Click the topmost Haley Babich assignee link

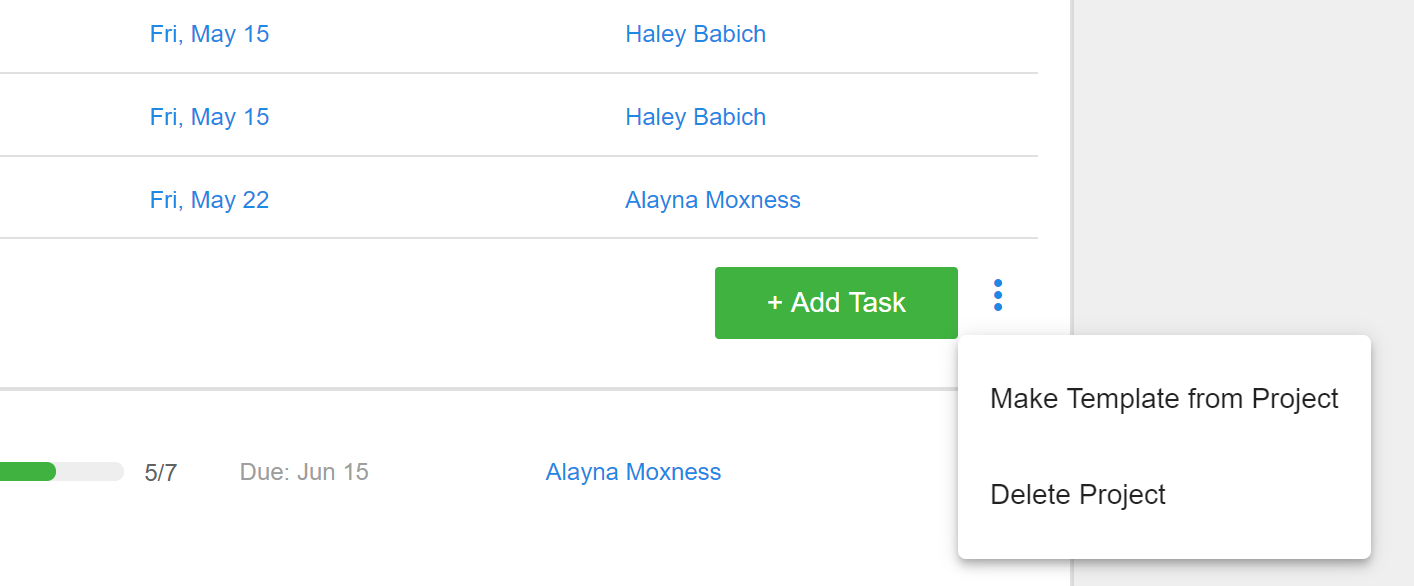point(696,34)
